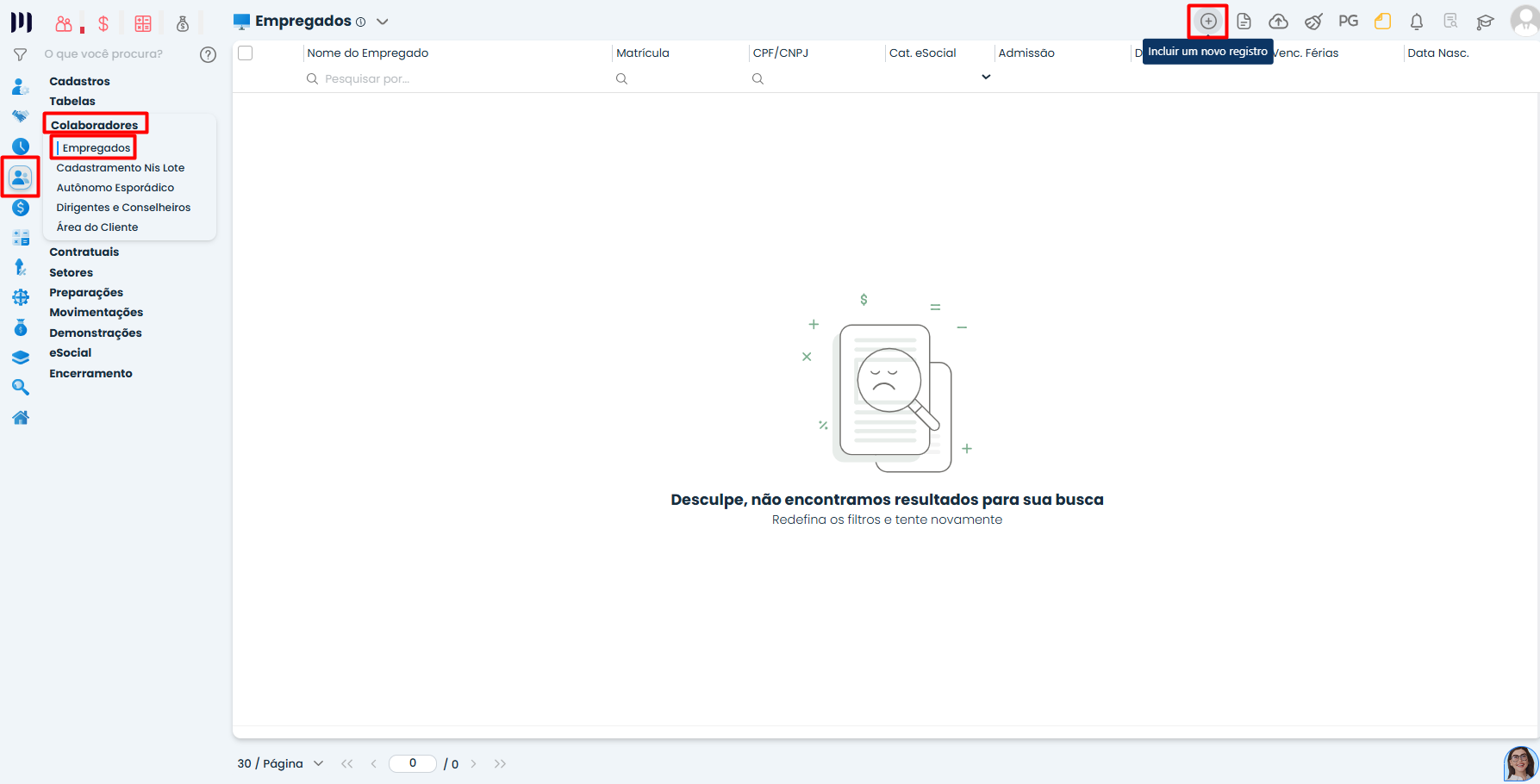1540x784 pixels.
Task: Select Empregados in the Colaboradores submenu
Action: pos(97,148)
